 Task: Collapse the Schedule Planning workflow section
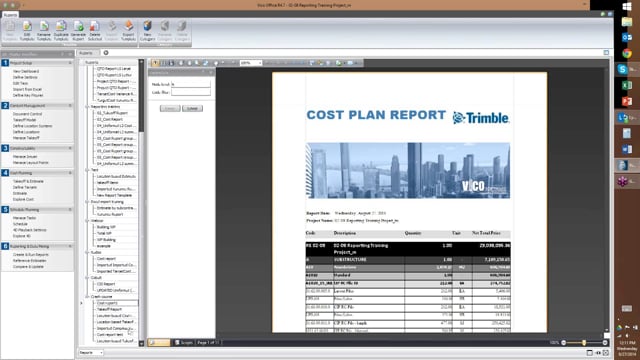pos(70,210)
